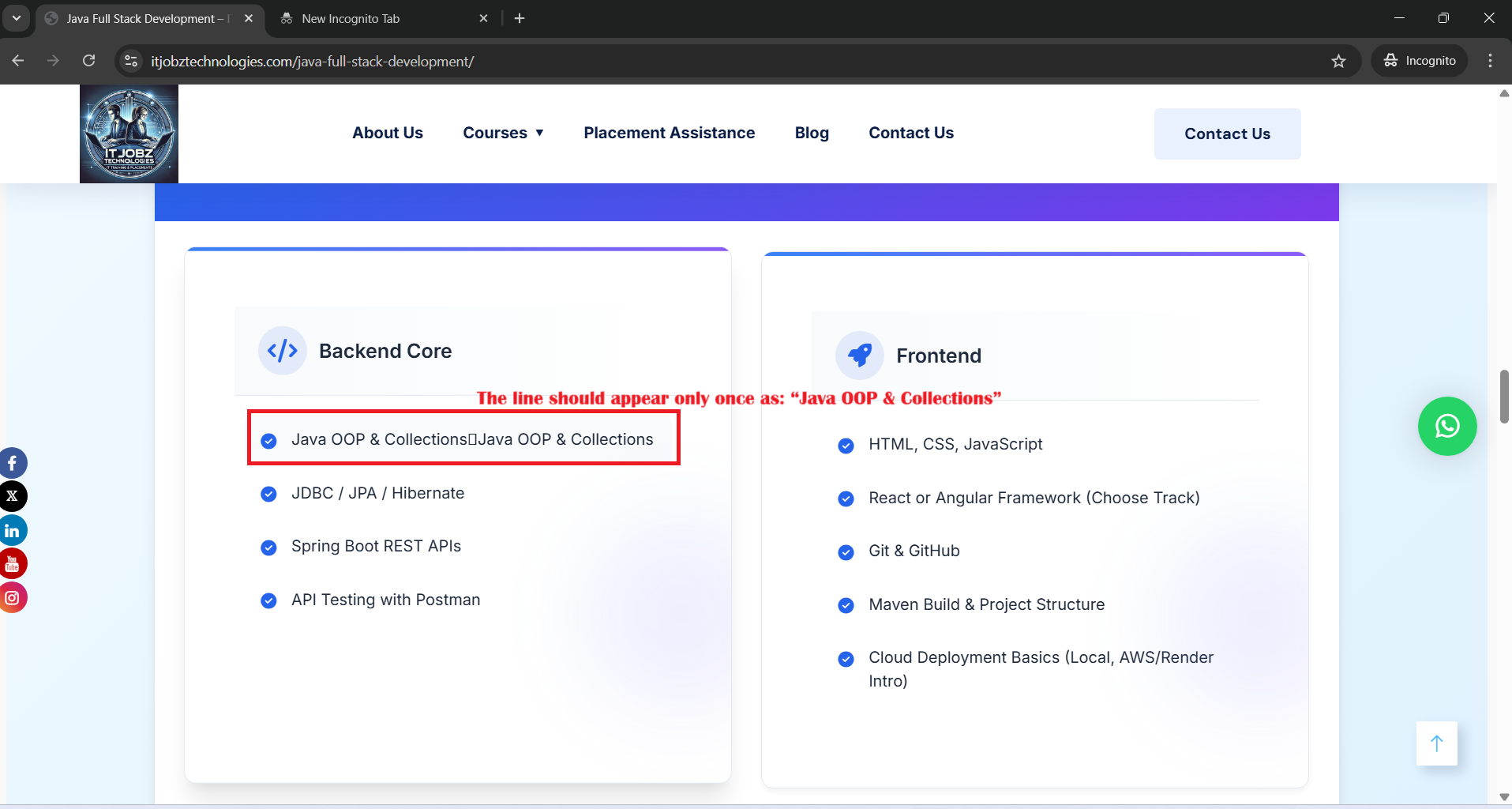
Task: Open the Facebook social sidebar icon
Action: tap(12, 462)
